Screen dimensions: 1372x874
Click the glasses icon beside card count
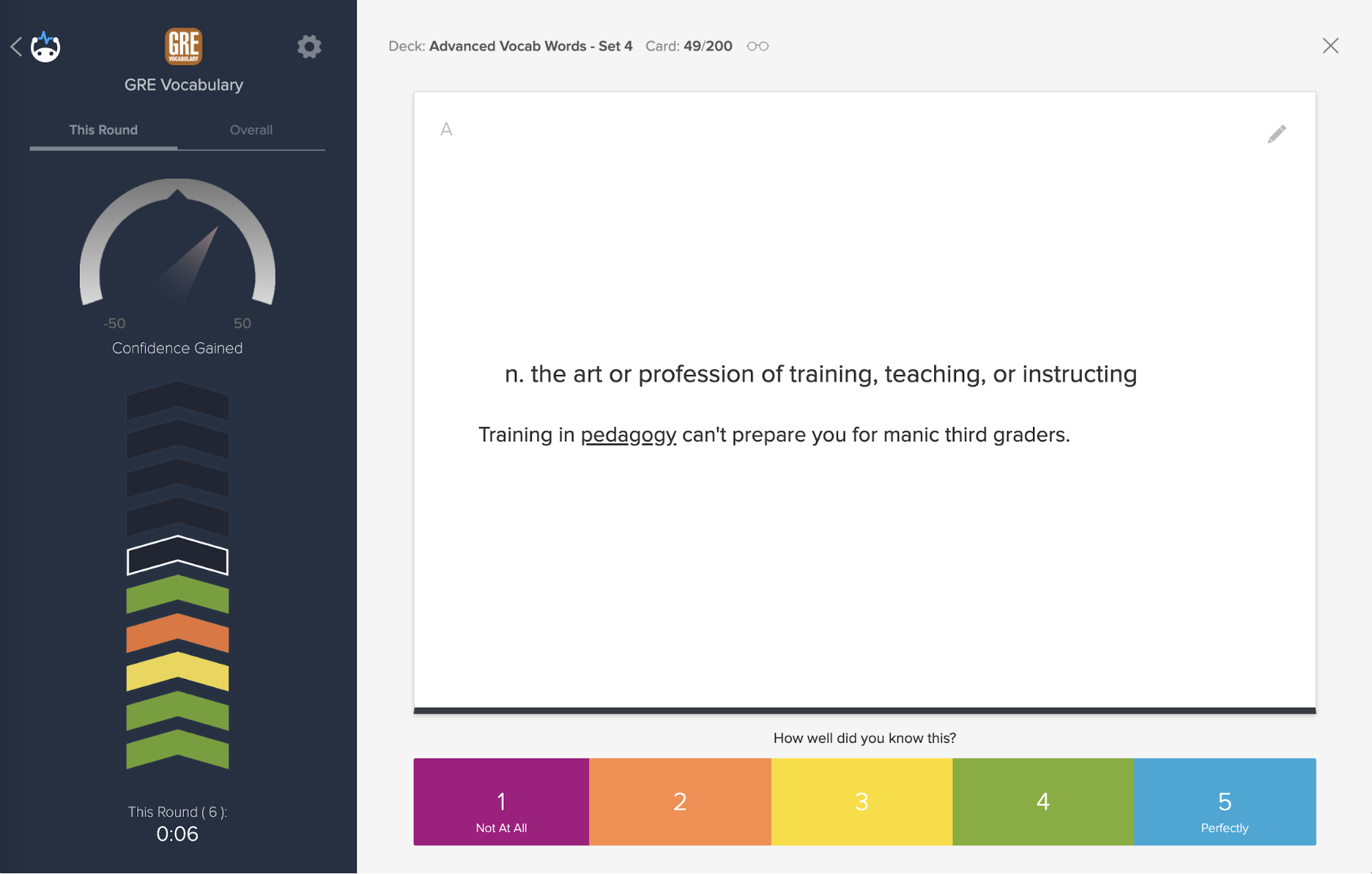coord(758,46)
